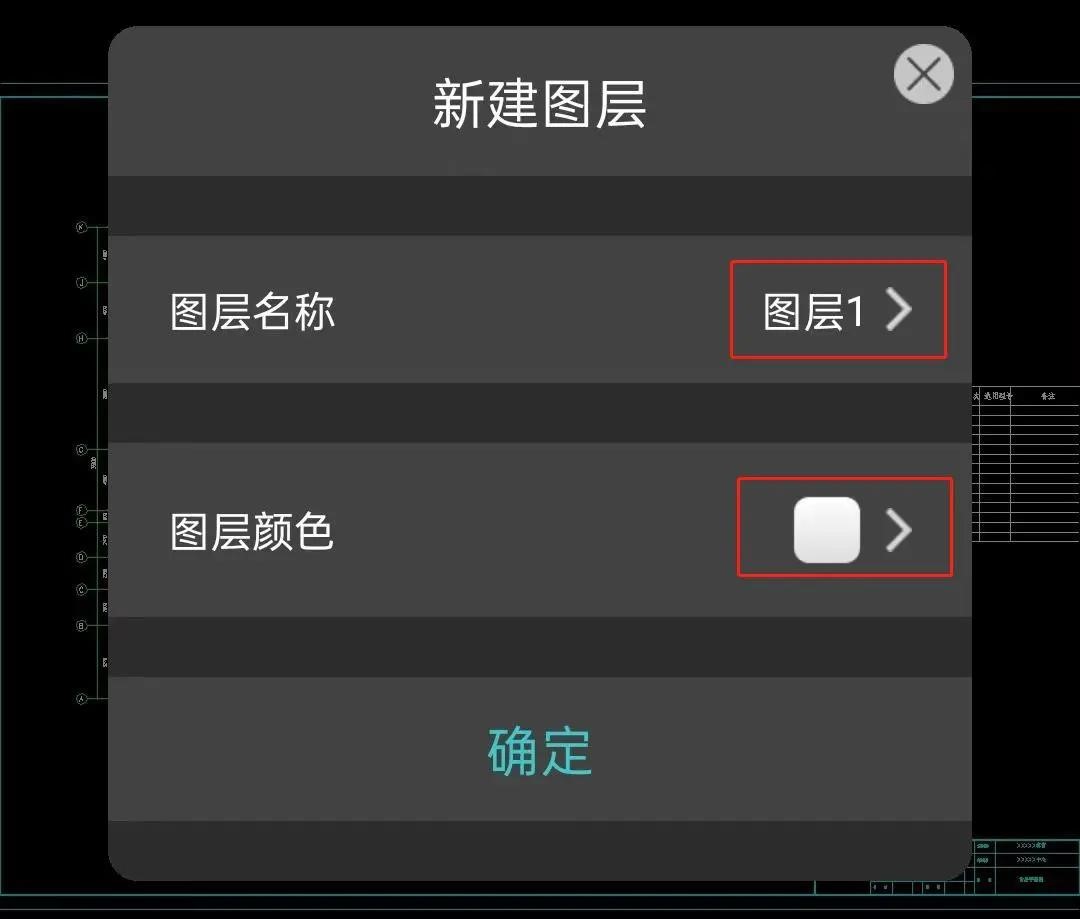Image resolution: width=1080 pixels, height=919 pixels.
Task: Select the axis bubble between D and B
Action: coord(81,590)
